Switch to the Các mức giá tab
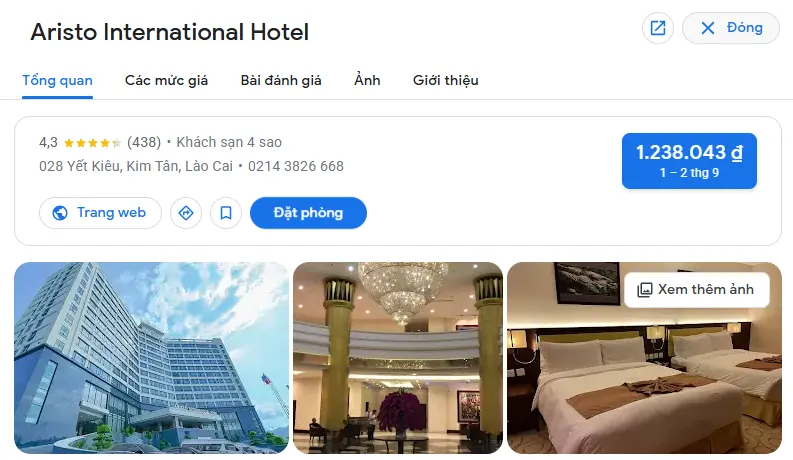The height and width of the screenshot is (460, 793). click(166, 80)
